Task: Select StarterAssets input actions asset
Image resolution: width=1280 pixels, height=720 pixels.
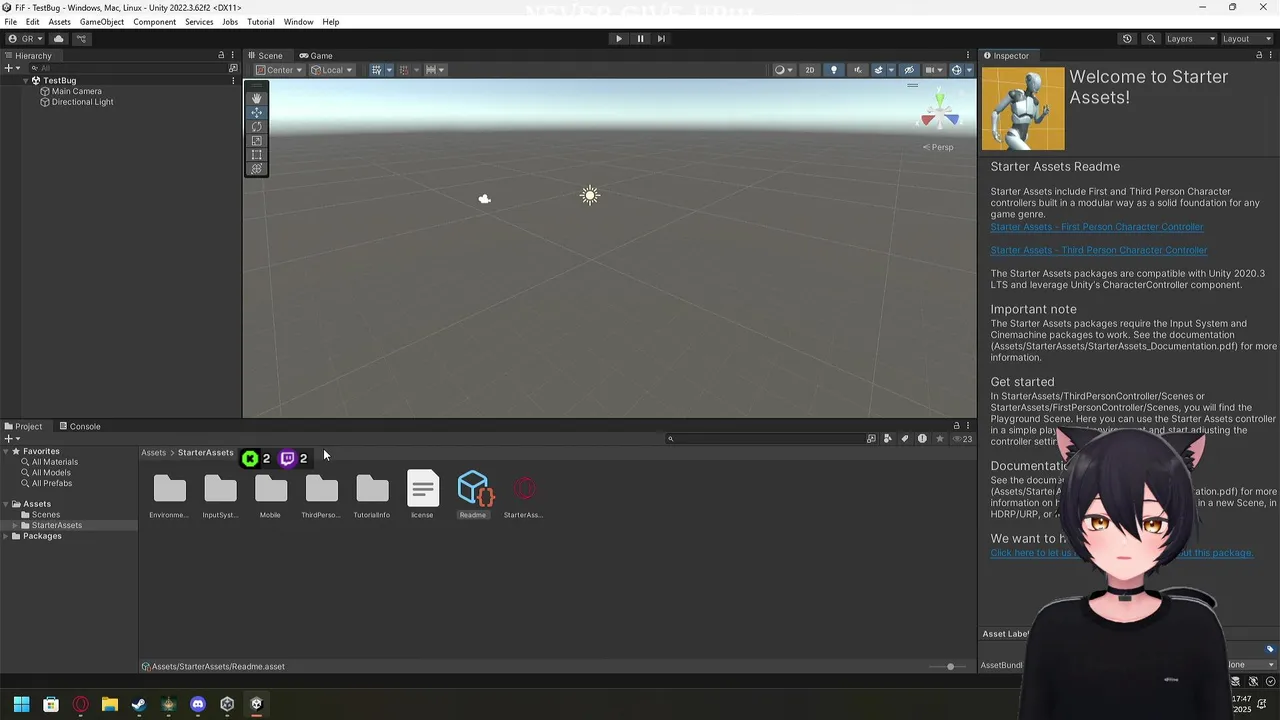Action: 524,495
